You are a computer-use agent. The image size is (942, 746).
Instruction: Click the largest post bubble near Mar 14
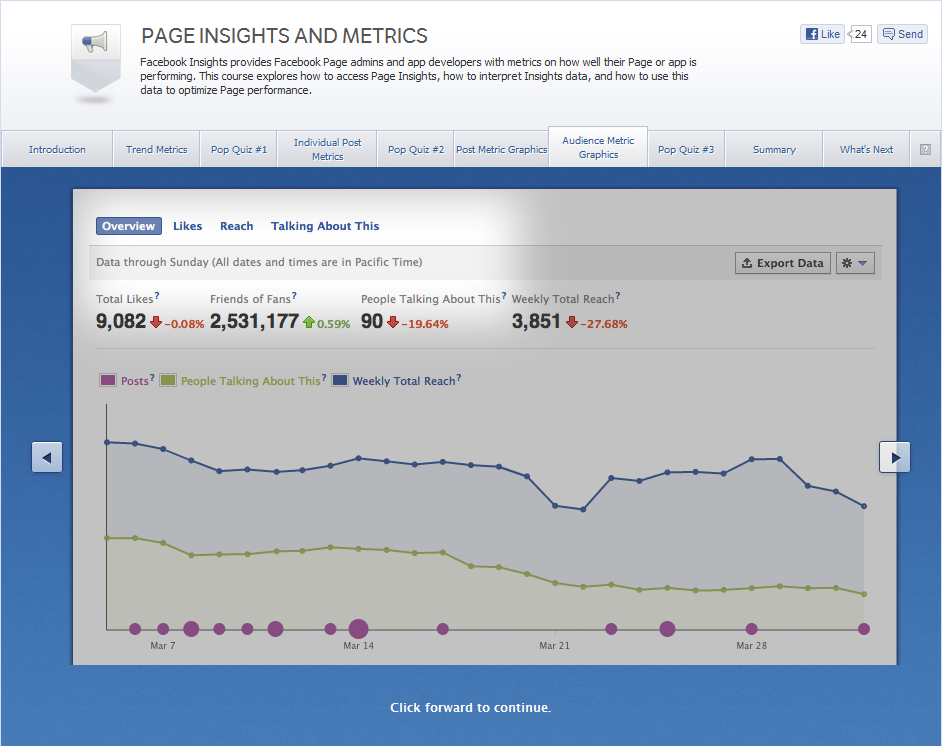point(359,629)
